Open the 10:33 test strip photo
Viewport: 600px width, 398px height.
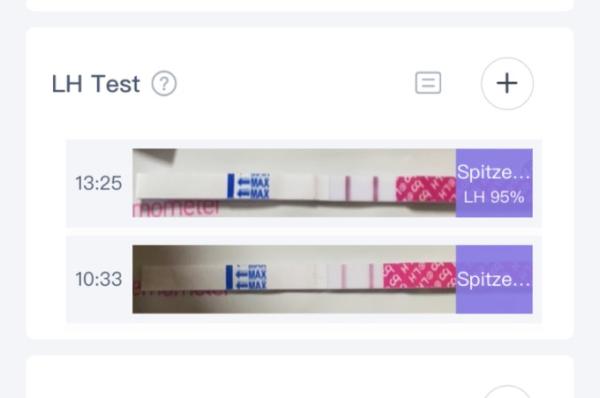click(x=294, y=279)
